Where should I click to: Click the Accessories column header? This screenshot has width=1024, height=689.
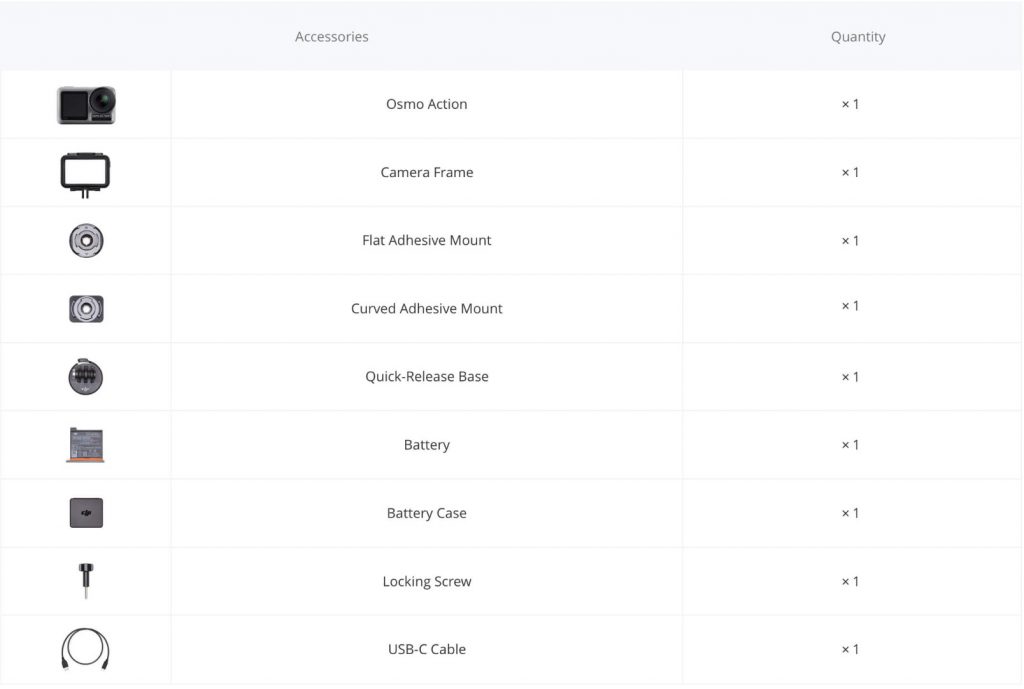(332, 37)
